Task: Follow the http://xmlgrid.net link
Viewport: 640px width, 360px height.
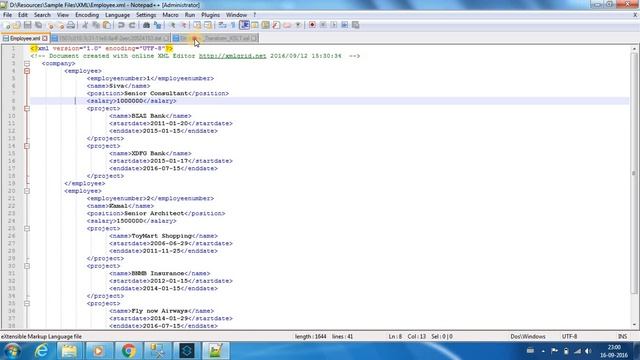Action: (233, 56)
